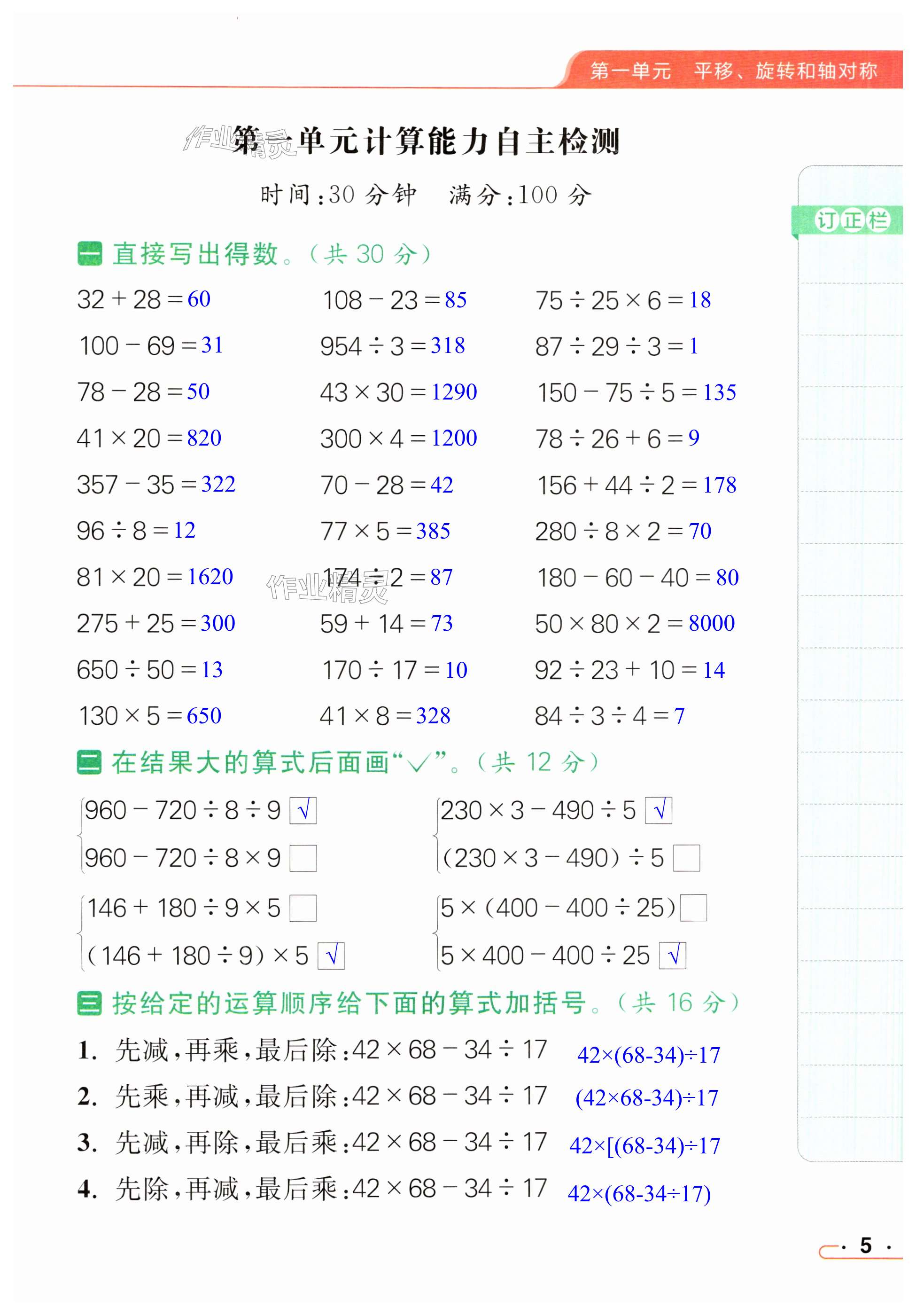916x1316 pixels.
Task: Click the page number 5 marker
Action: (x=865, y=1245)
